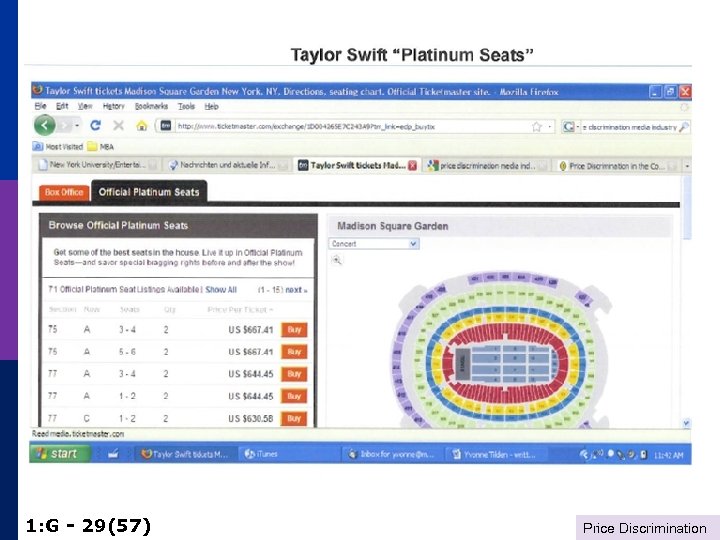Click Buy for Section 75 seats 3-4
This screenshot has height=540, width=720.
pyautogui.click(x=294, y=329)
